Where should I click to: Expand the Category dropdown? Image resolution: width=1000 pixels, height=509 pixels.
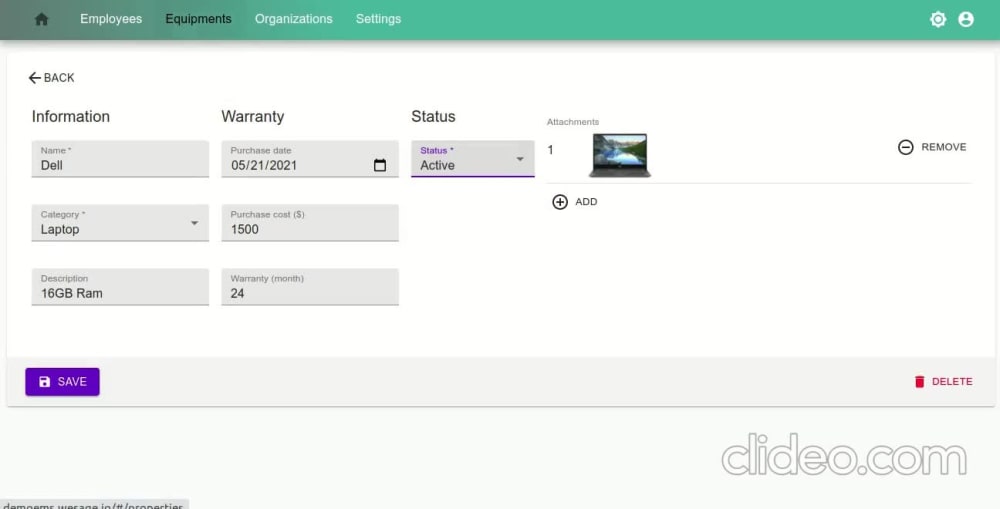point(120,223)
